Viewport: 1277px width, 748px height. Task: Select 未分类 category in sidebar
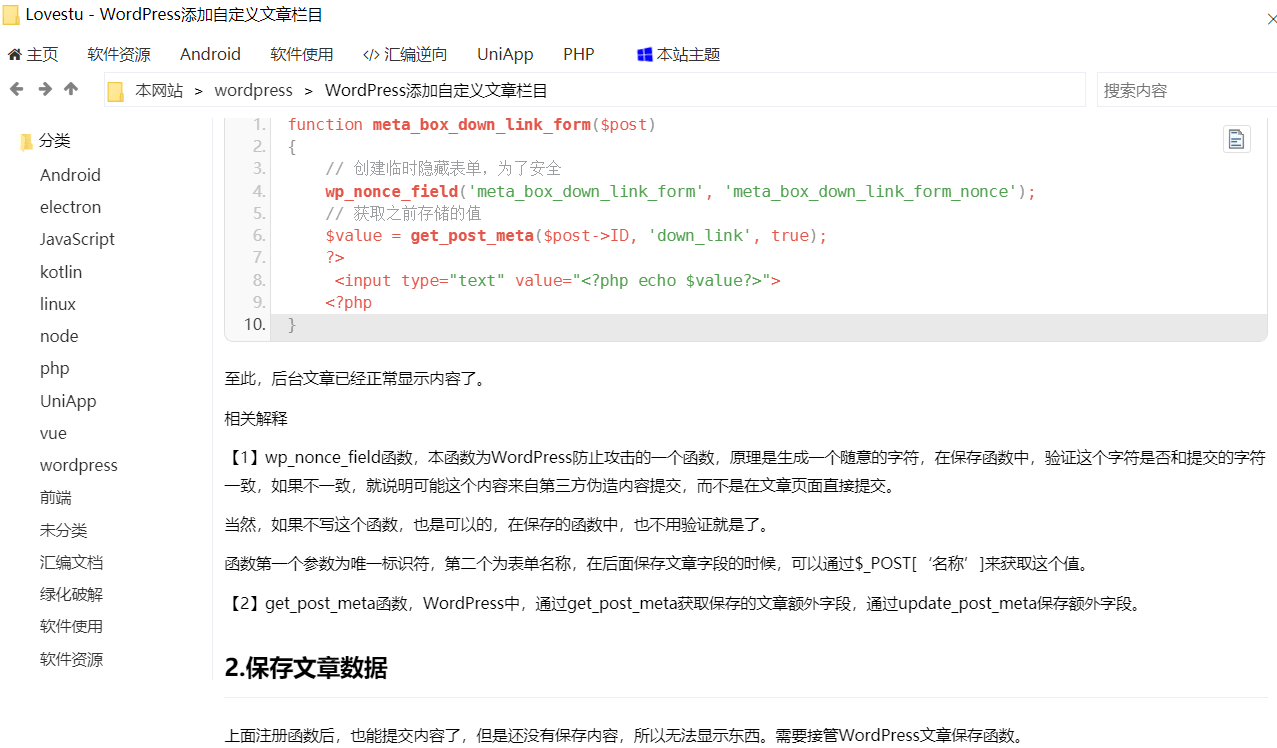[64, 530]
